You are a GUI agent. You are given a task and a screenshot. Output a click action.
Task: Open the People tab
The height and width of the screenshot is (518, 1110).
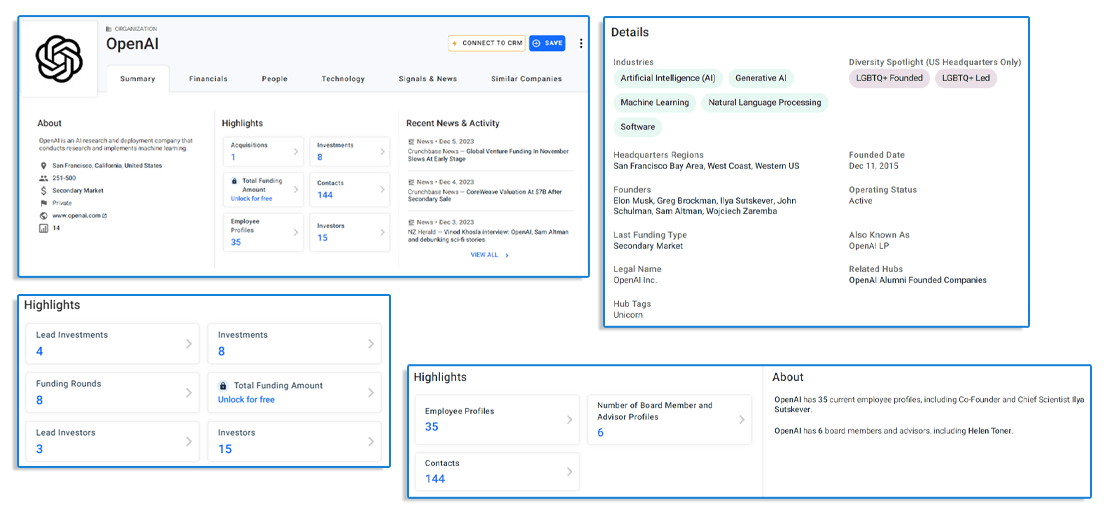[x=275, y=79]
